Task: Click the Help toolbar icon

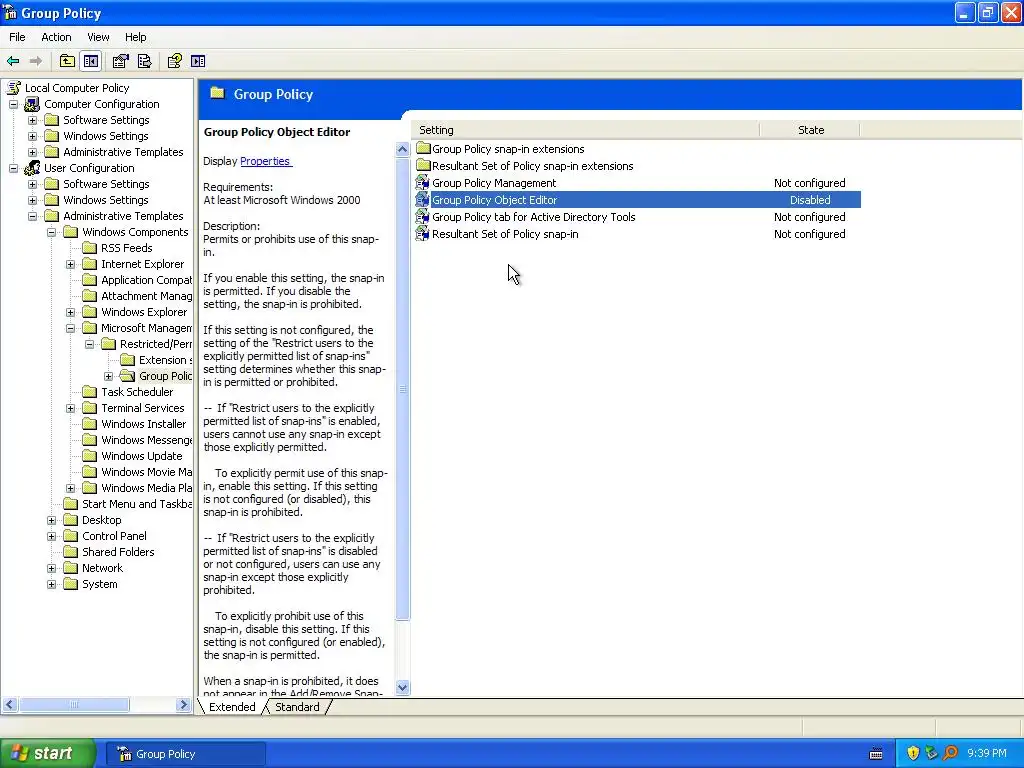Action: (x=174, y=61)
